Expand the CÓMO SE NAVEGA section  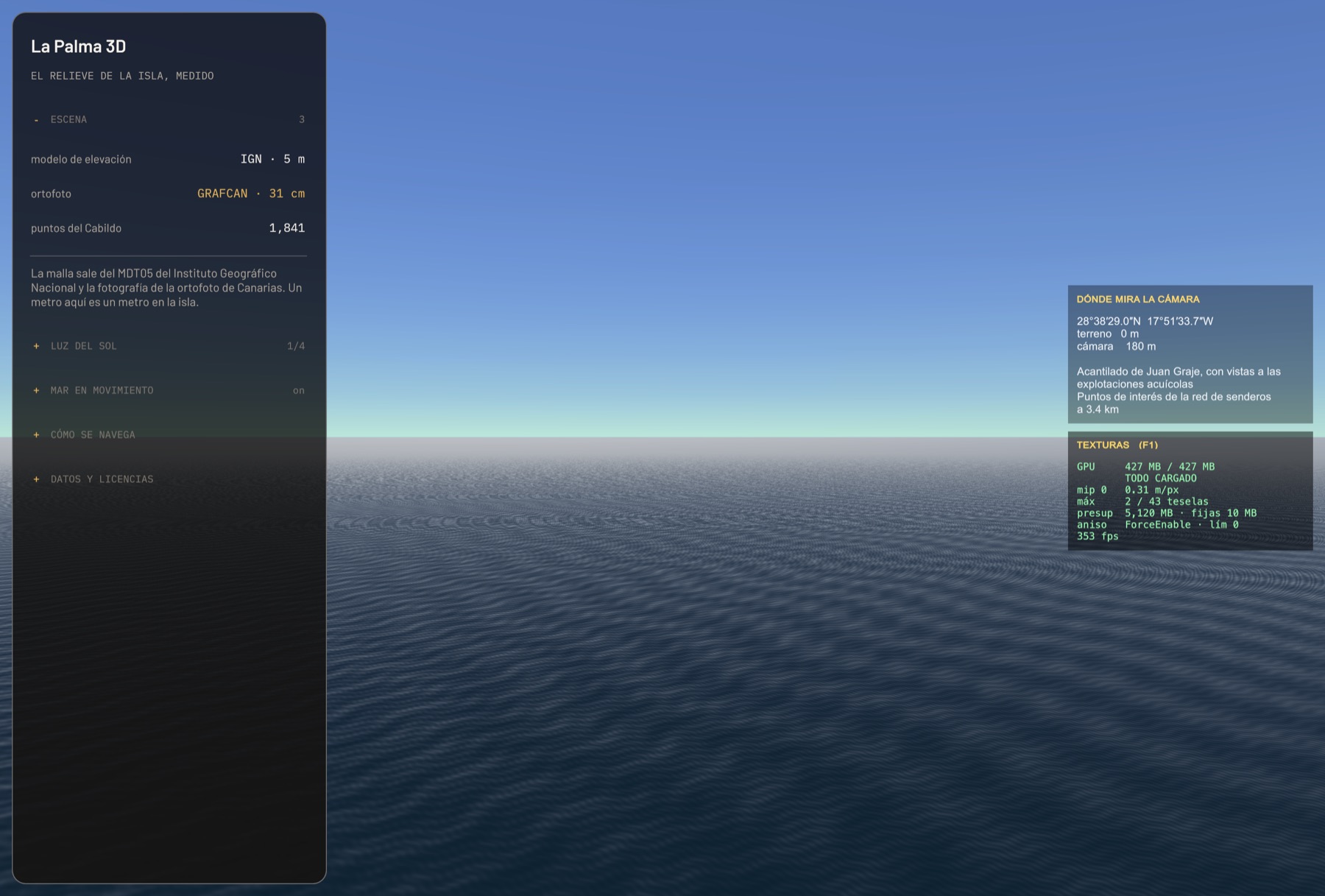tap(169, 434)
